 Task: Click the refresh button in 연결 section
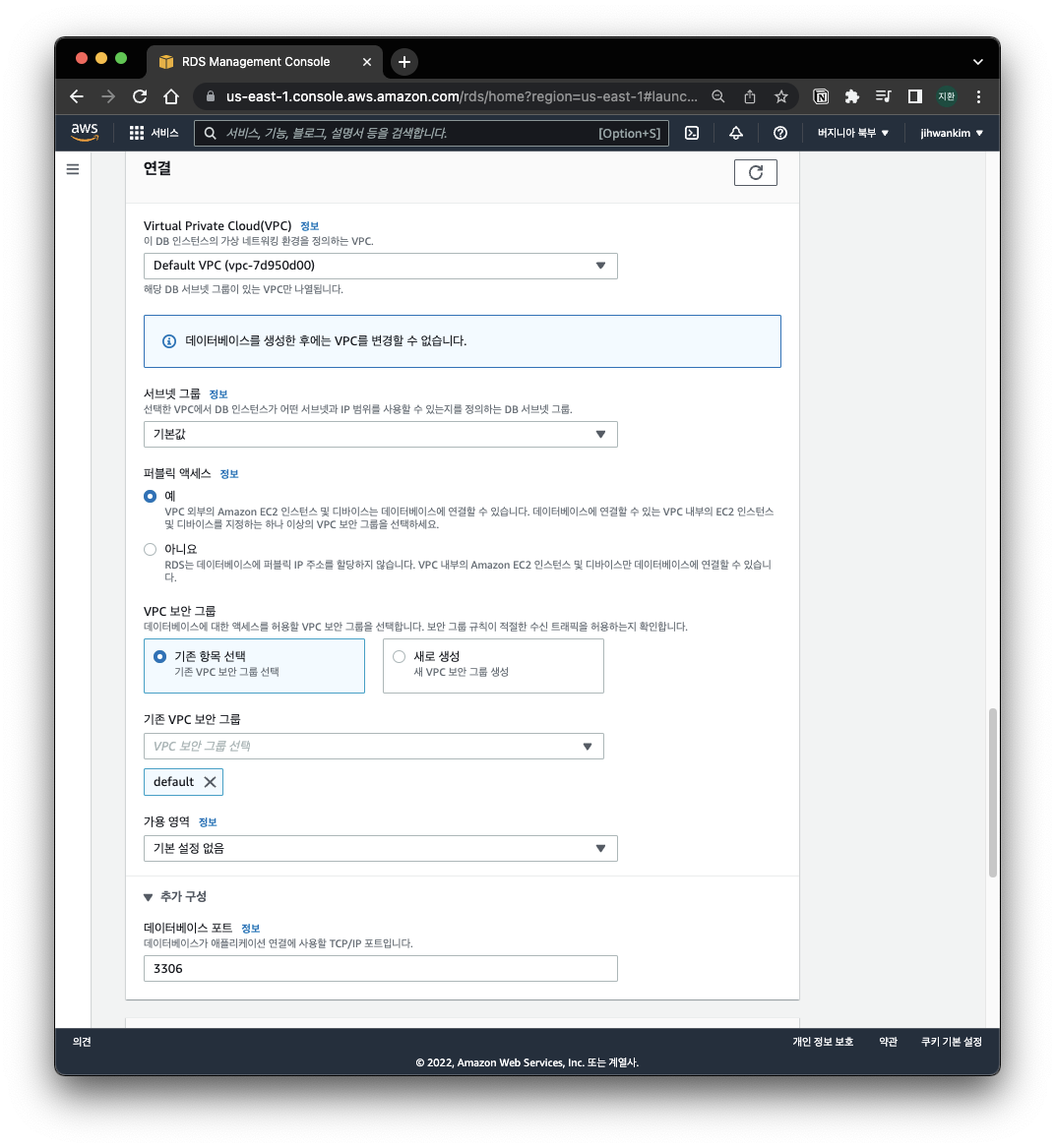pos(756,173)
